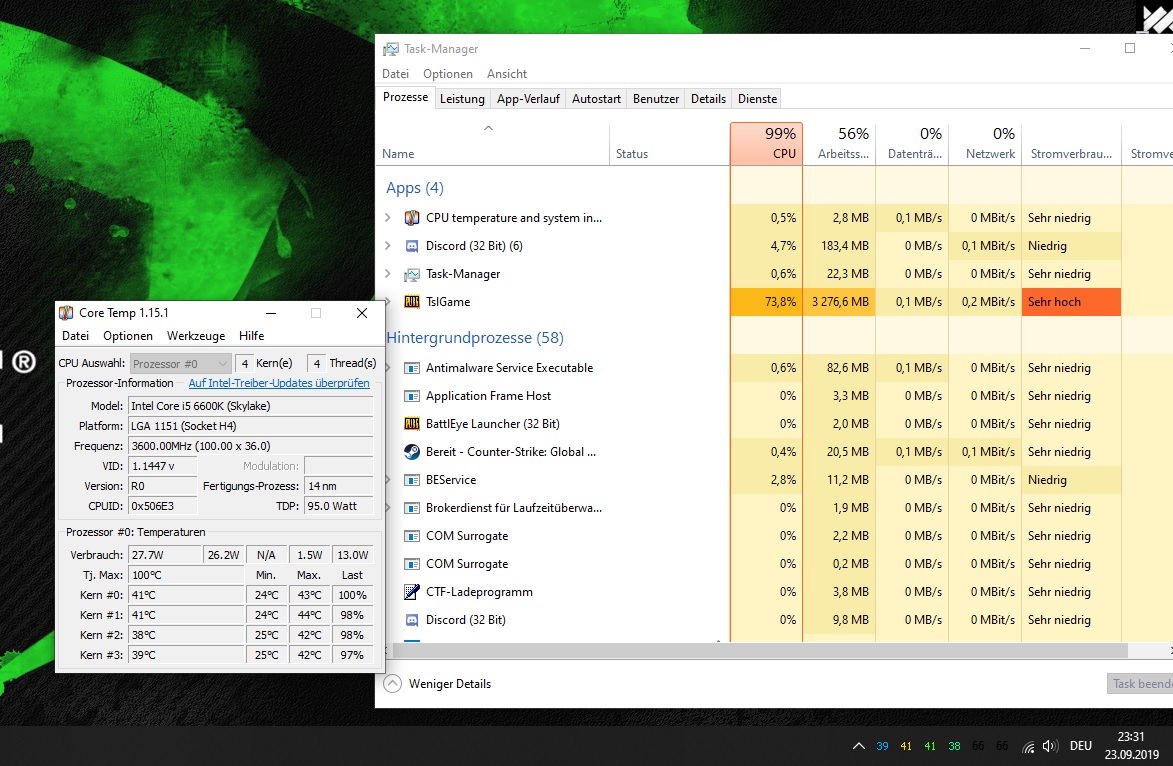Screen dimensions: 1173x766
Task: Show hidden tray icons with the taskbar chevron
Action: (859, 746)
